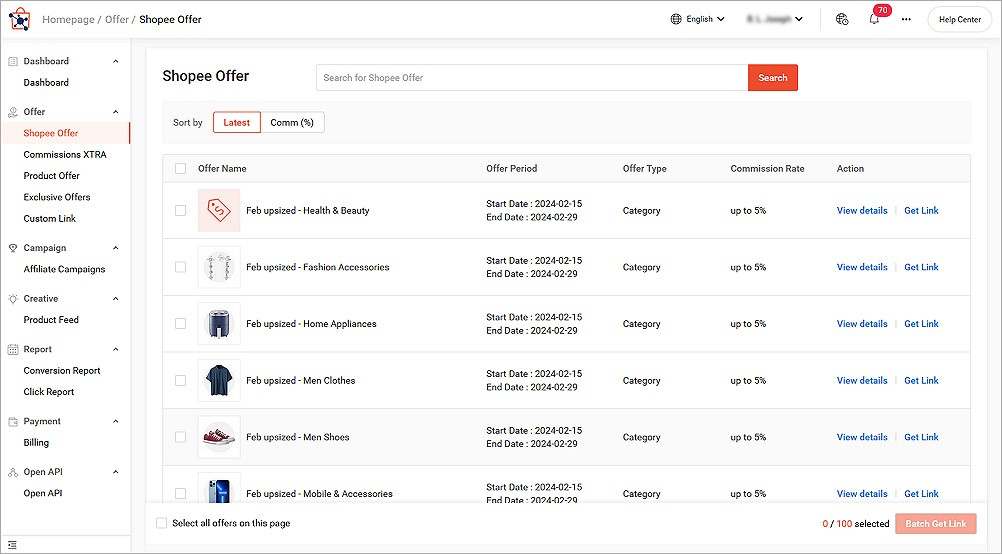Open Billing in sidebar

(x=36, y=442)
